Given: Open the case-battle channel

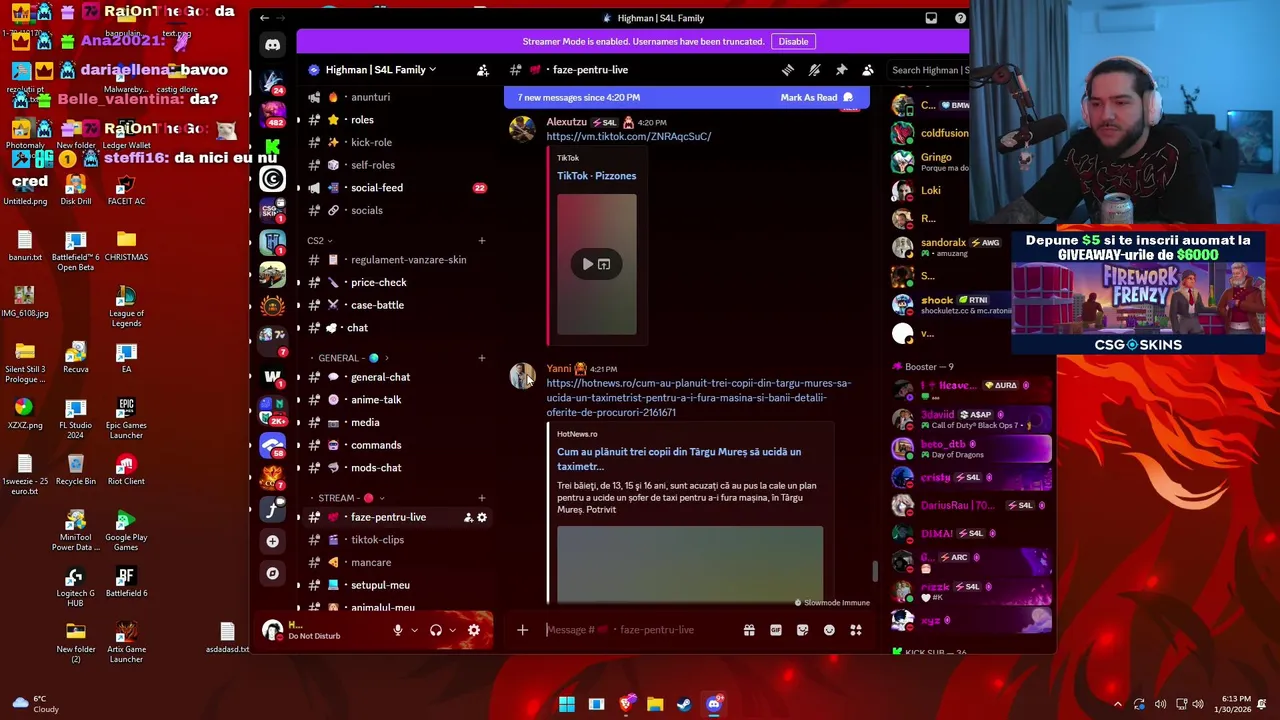Looking at the screenshot, I should [396, 305].
